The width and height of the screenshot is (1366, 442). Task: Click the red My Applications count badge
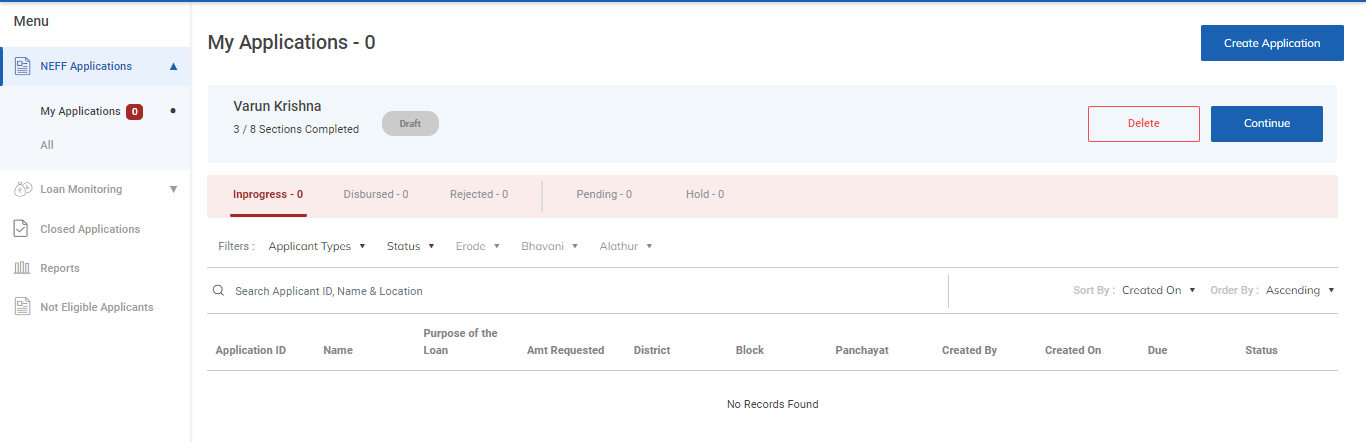(x=134, y=112)
